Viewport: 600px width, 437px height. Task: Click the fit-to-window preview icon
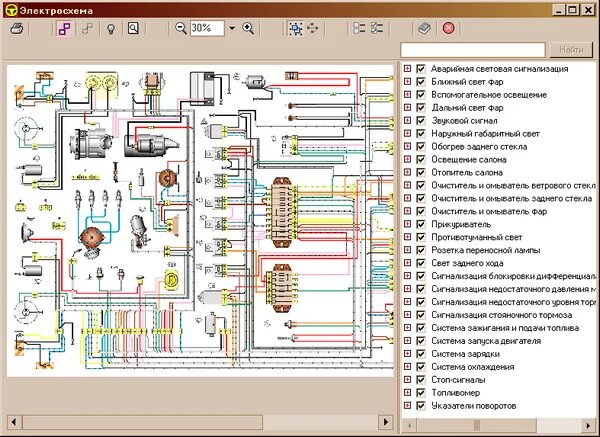pyautogui.click(x=133, y=28)
